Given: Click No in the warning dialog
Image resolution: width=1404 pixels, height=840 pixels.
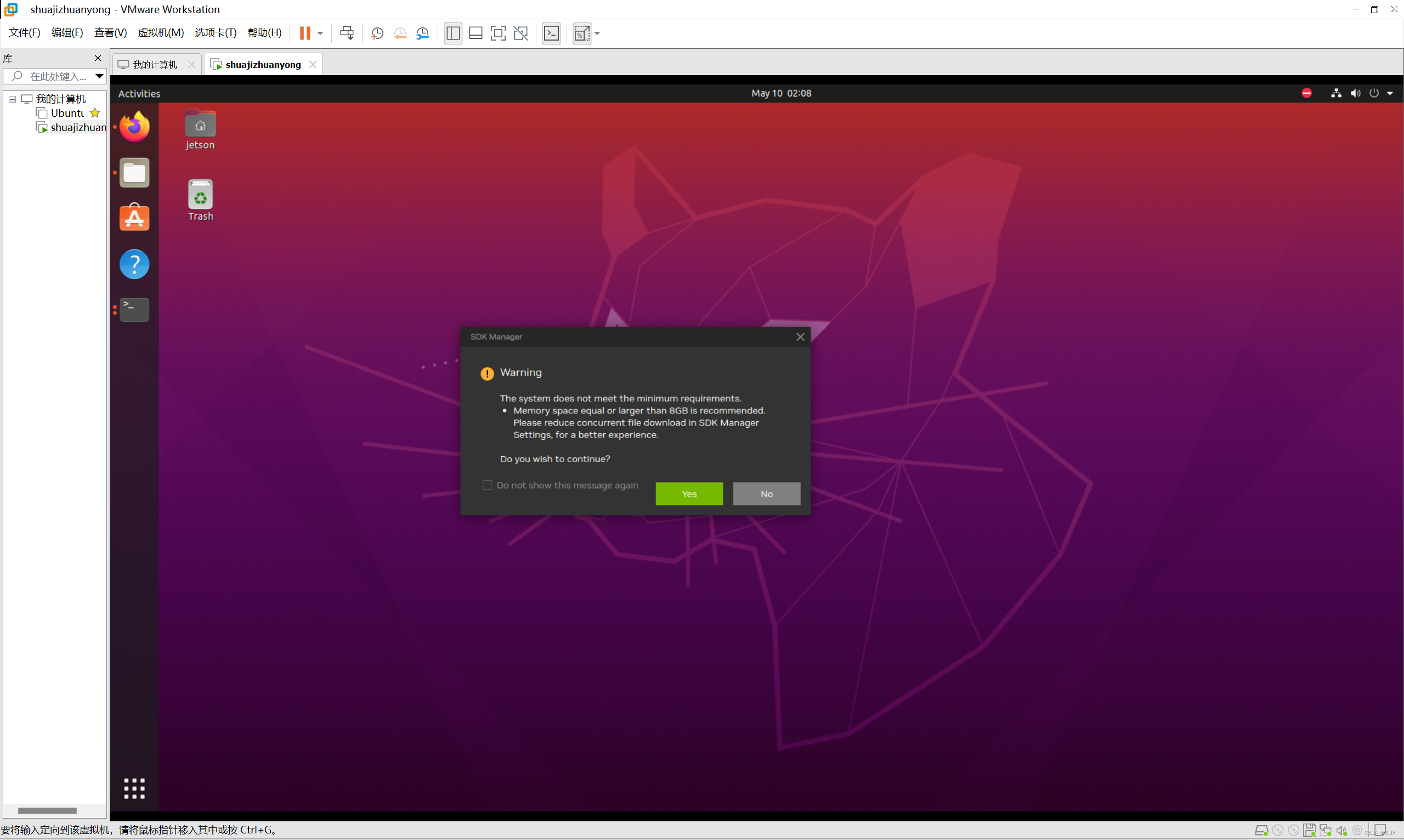Looking at the screenshot, I should [766, 493].
